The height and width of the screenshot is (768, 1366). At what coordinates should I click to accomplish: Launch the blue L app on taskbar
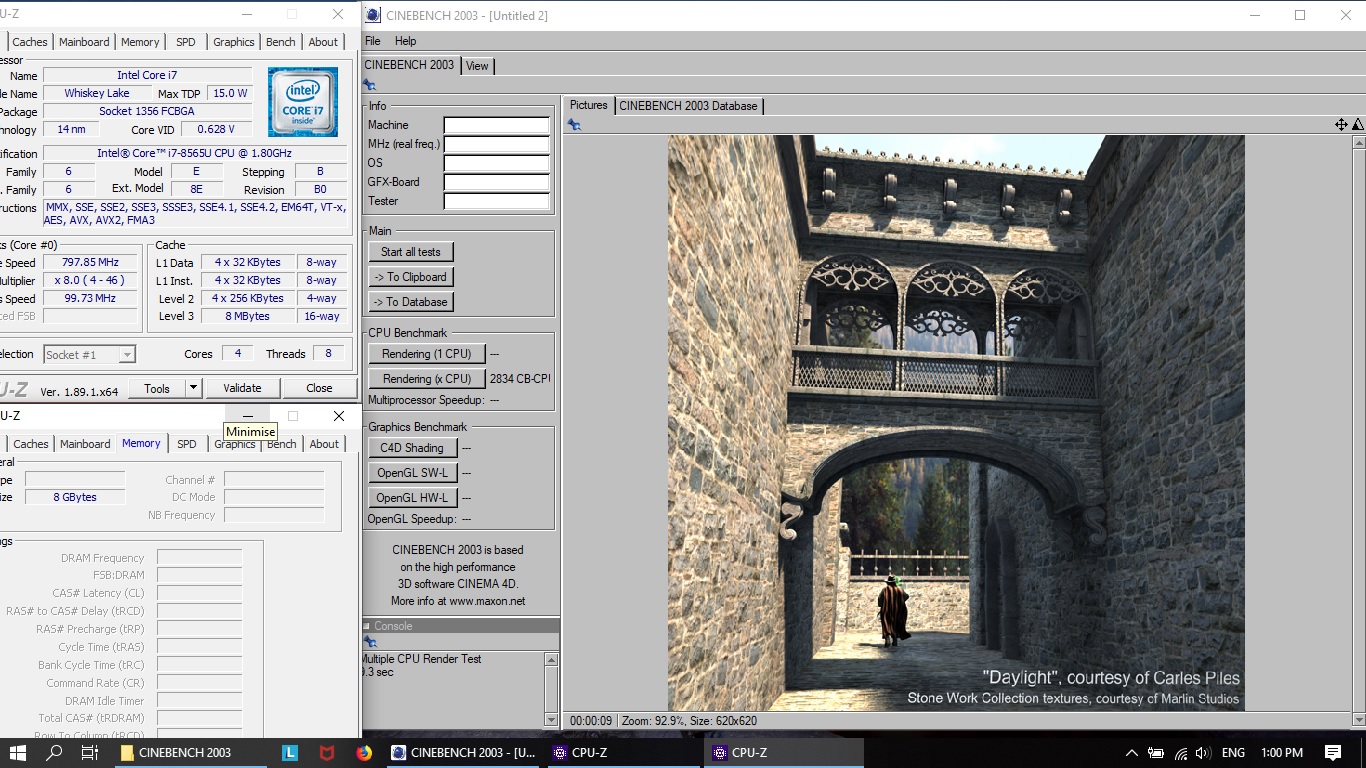(290, 753)
